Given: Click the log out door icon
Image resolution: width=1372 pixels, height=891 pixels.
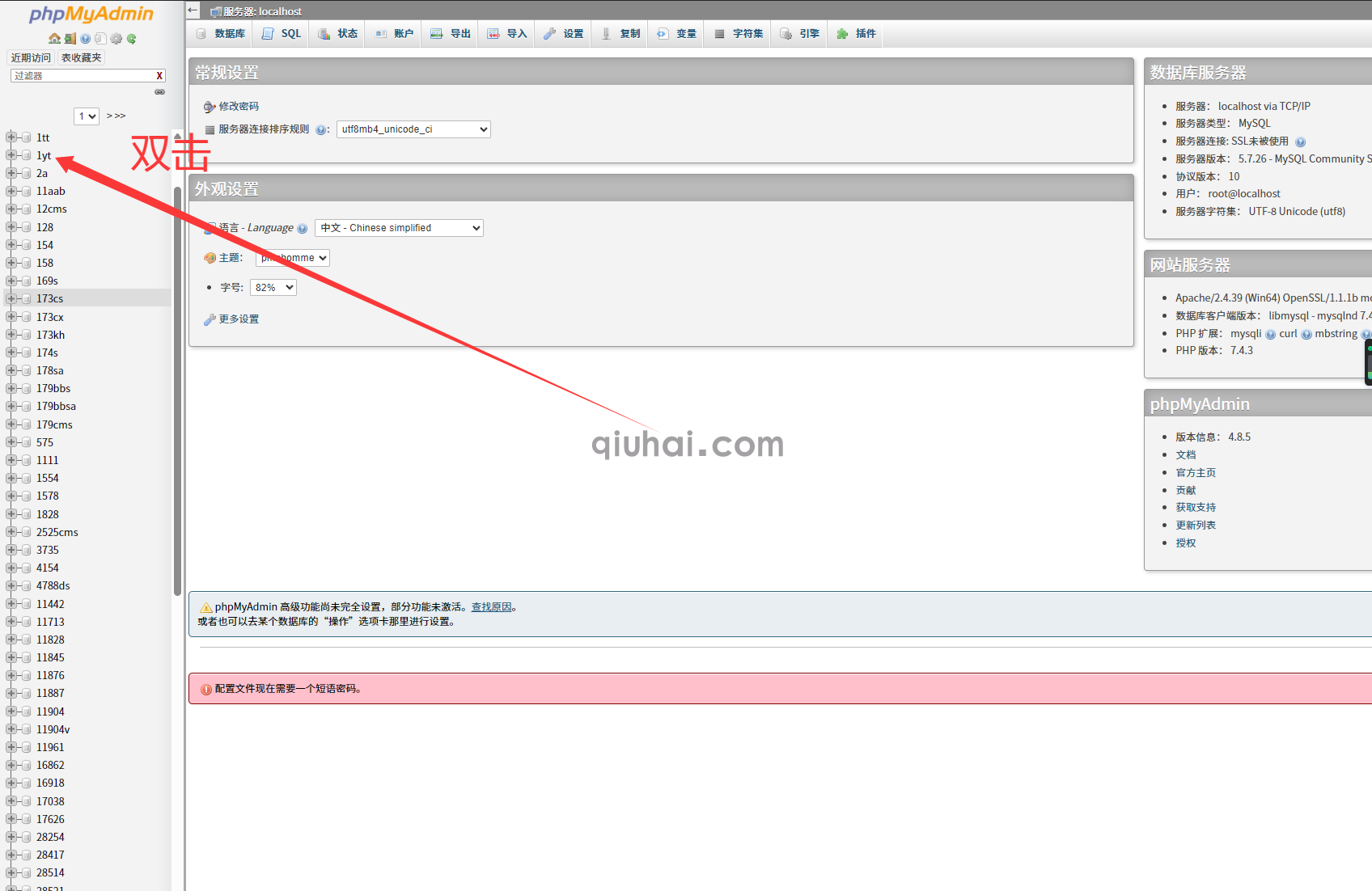Looking at the screenshot, I should pos(70,38).
